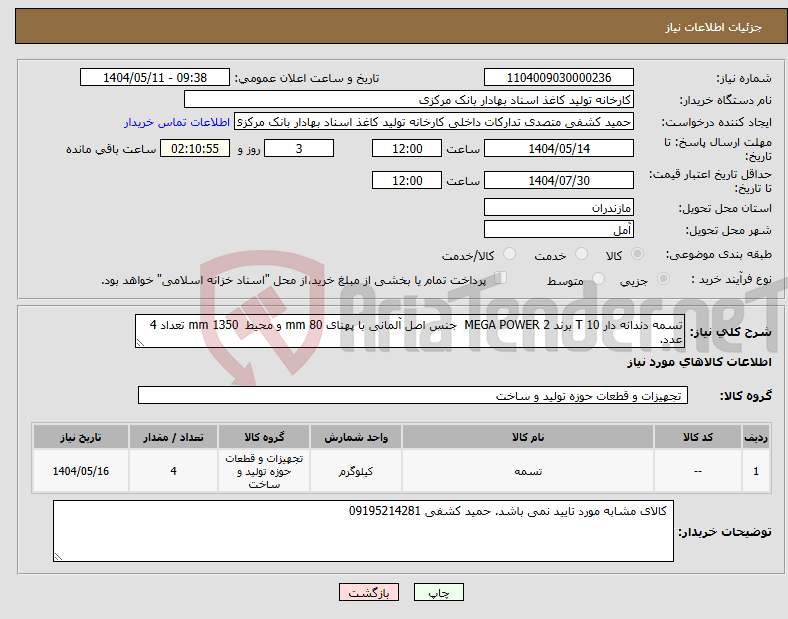Viewport: 788px width, 619px height.
Task: Click the price validity date 1404/07/30
Action: pyautogui.click(x=558, y=180)
